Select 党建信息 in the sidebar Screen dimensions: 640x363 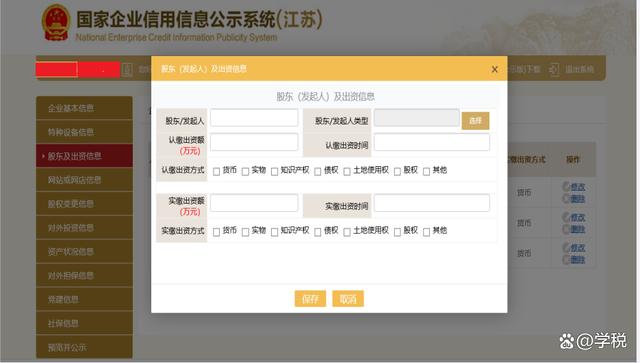(x=84, y=299)
